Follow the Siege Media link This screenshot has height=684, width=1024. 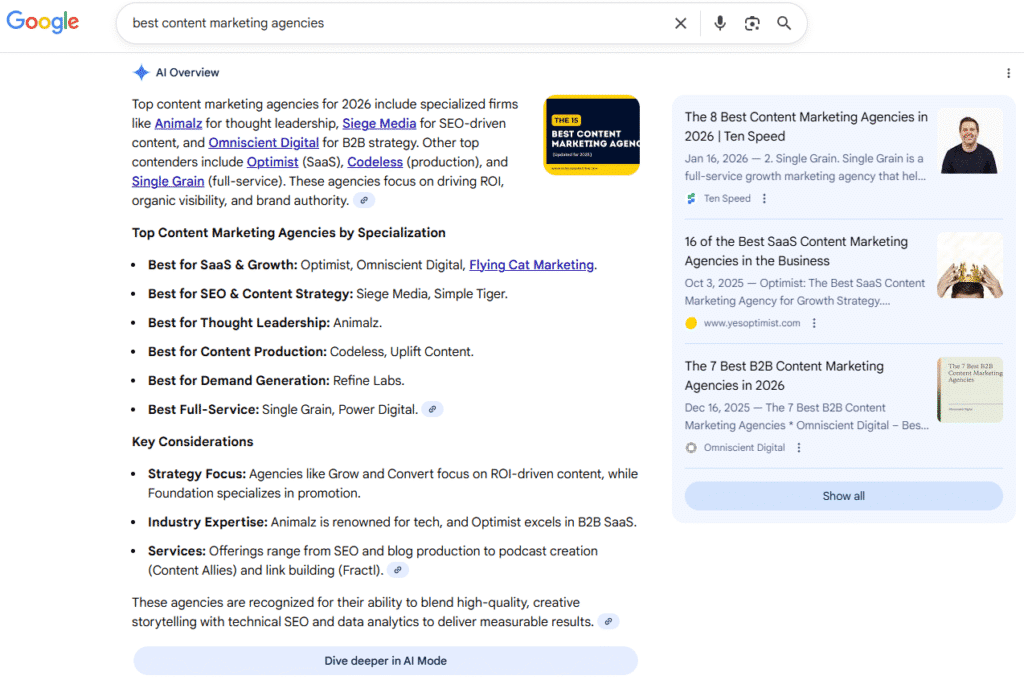(x=379, y=124)
